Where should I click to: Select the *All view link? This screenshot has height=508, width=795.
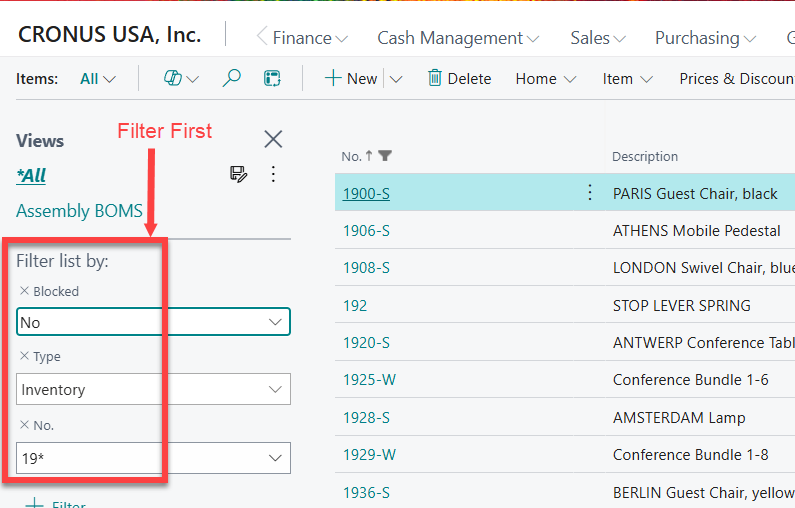tap(31, 175)
